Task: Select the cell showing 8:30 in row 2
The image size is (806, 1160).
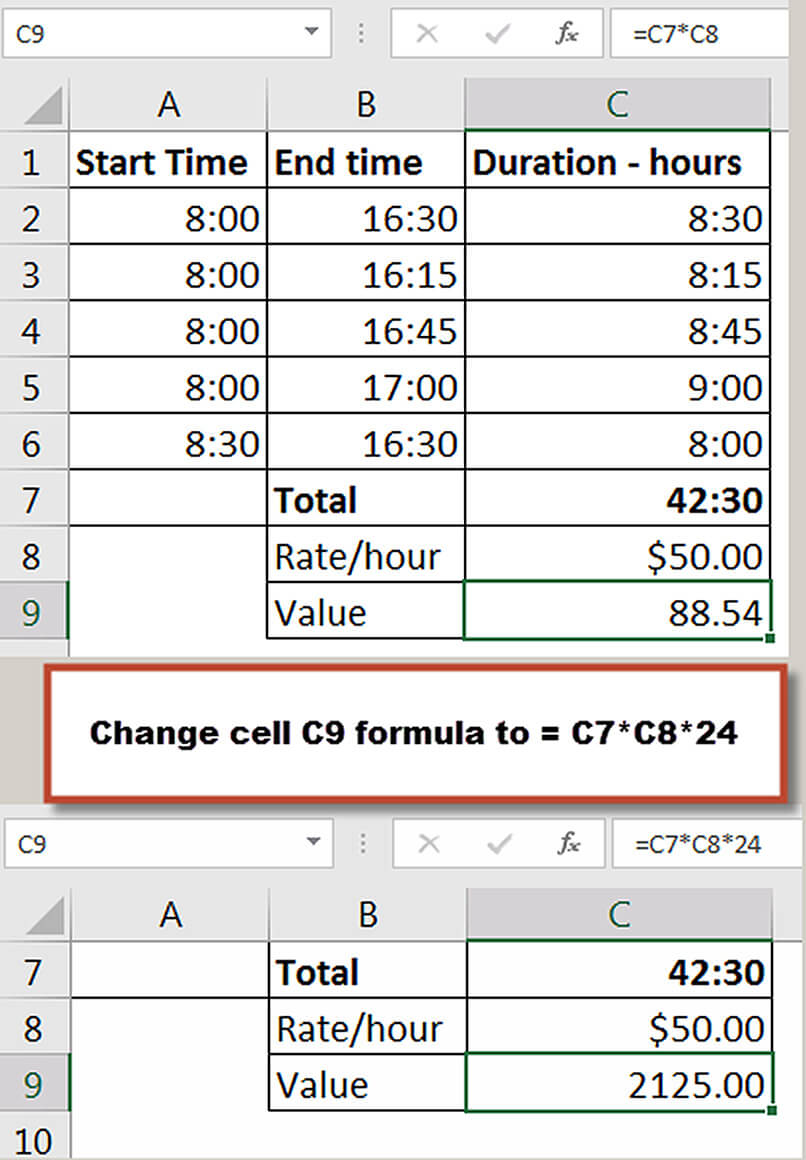Action: (x=617, y=218)
